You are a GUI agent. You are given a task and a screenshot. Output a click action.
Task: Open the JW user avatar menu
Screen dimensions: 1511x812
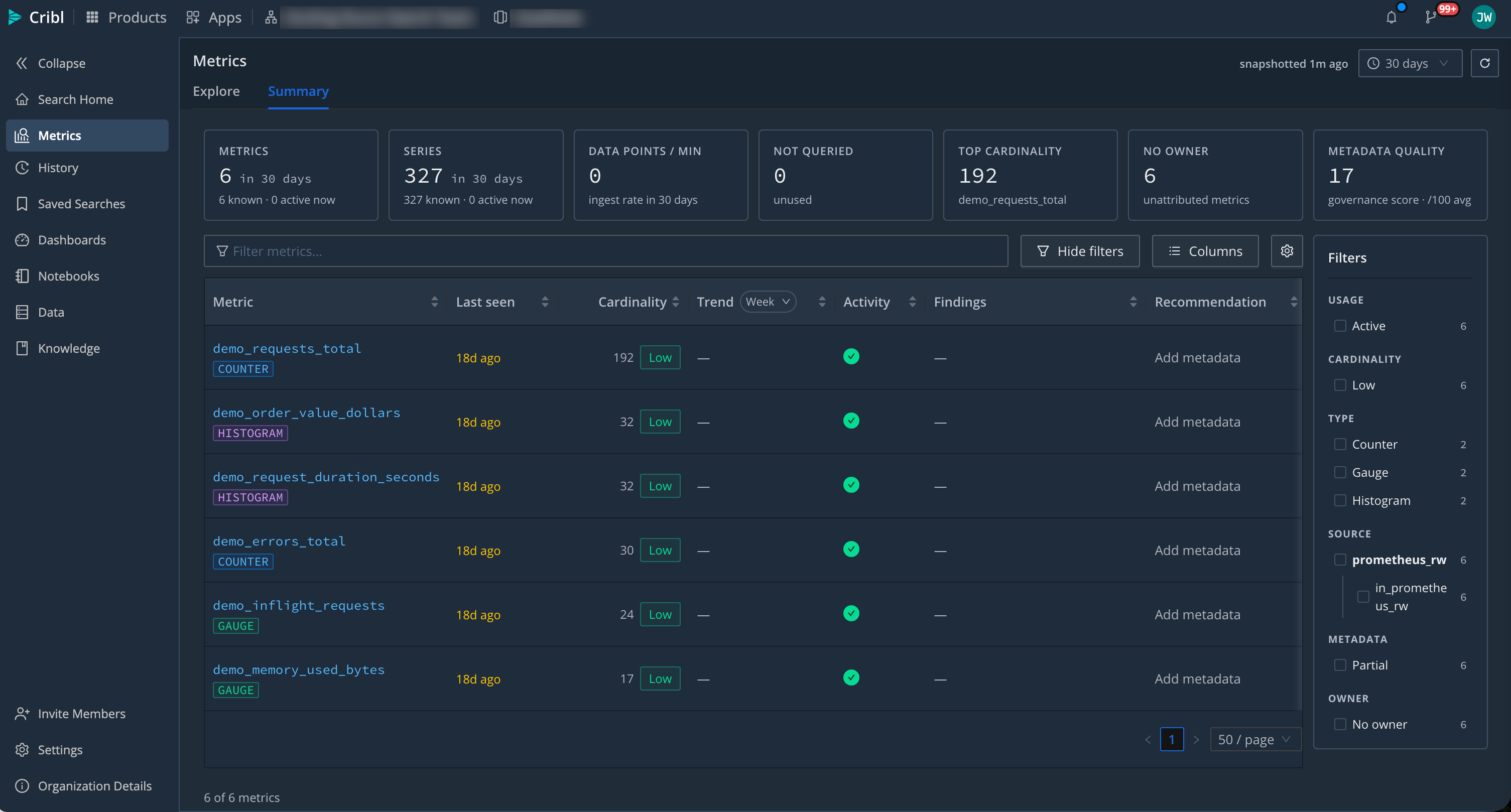point(1483,18)
